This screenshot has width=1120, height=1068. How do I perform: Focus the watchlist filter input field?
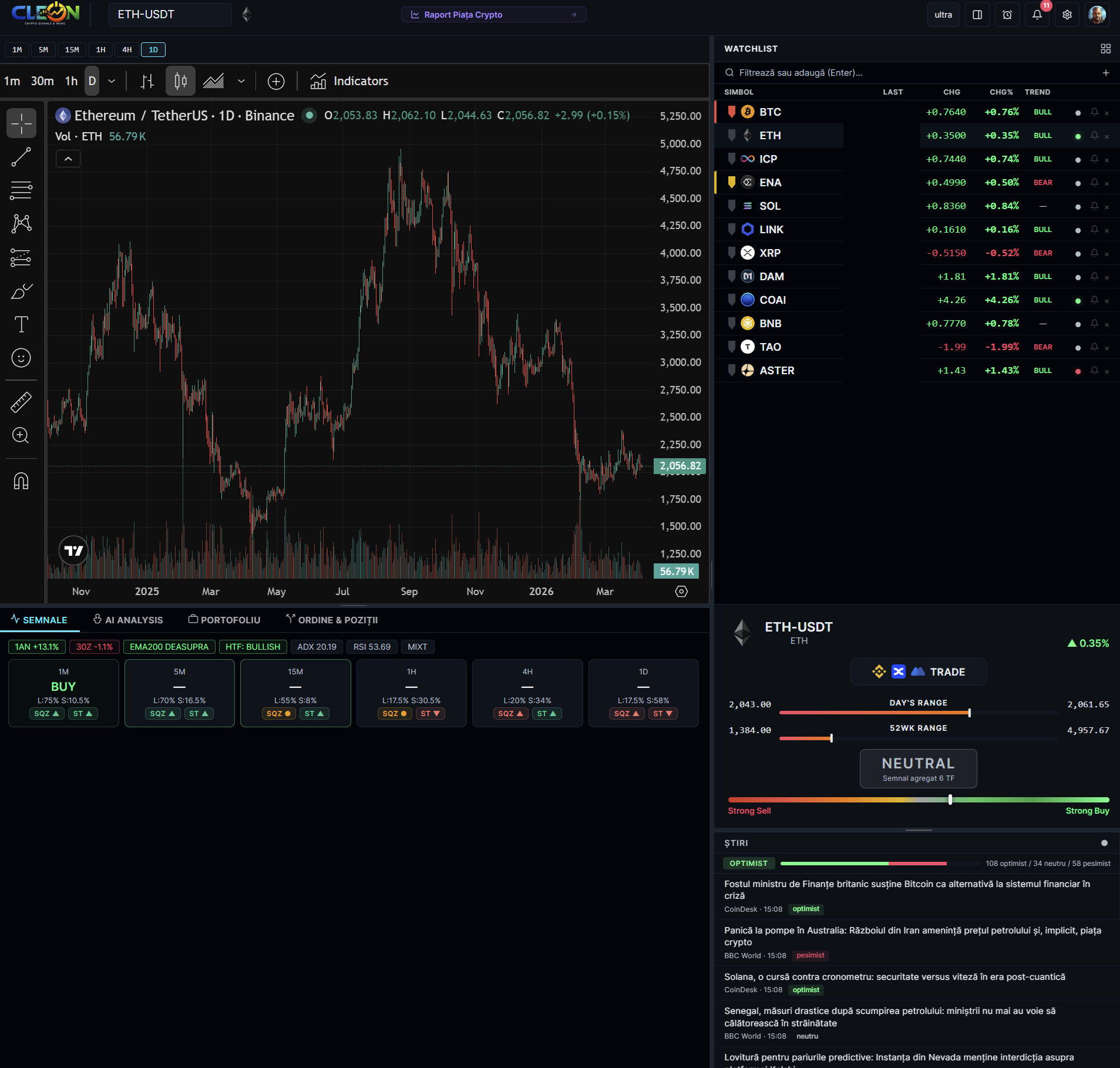(x=910, y=73)
